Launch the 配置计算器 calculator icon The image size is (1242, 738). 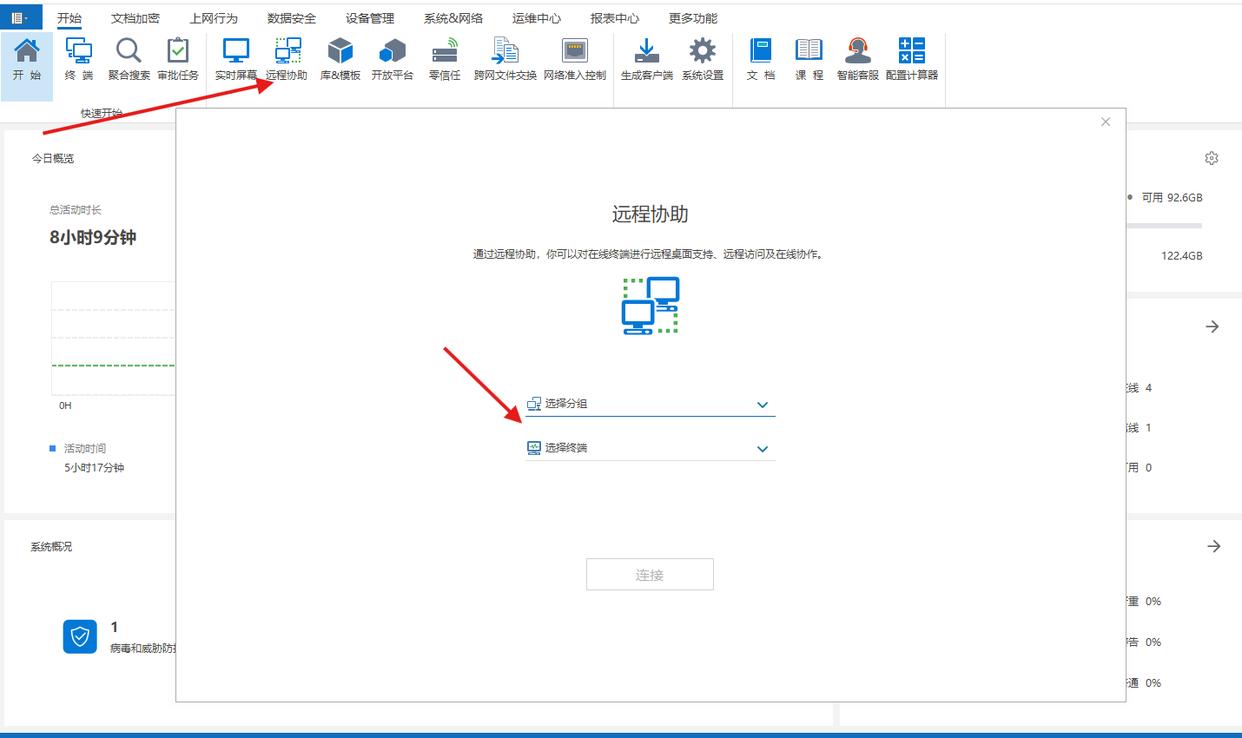[912, 59]
